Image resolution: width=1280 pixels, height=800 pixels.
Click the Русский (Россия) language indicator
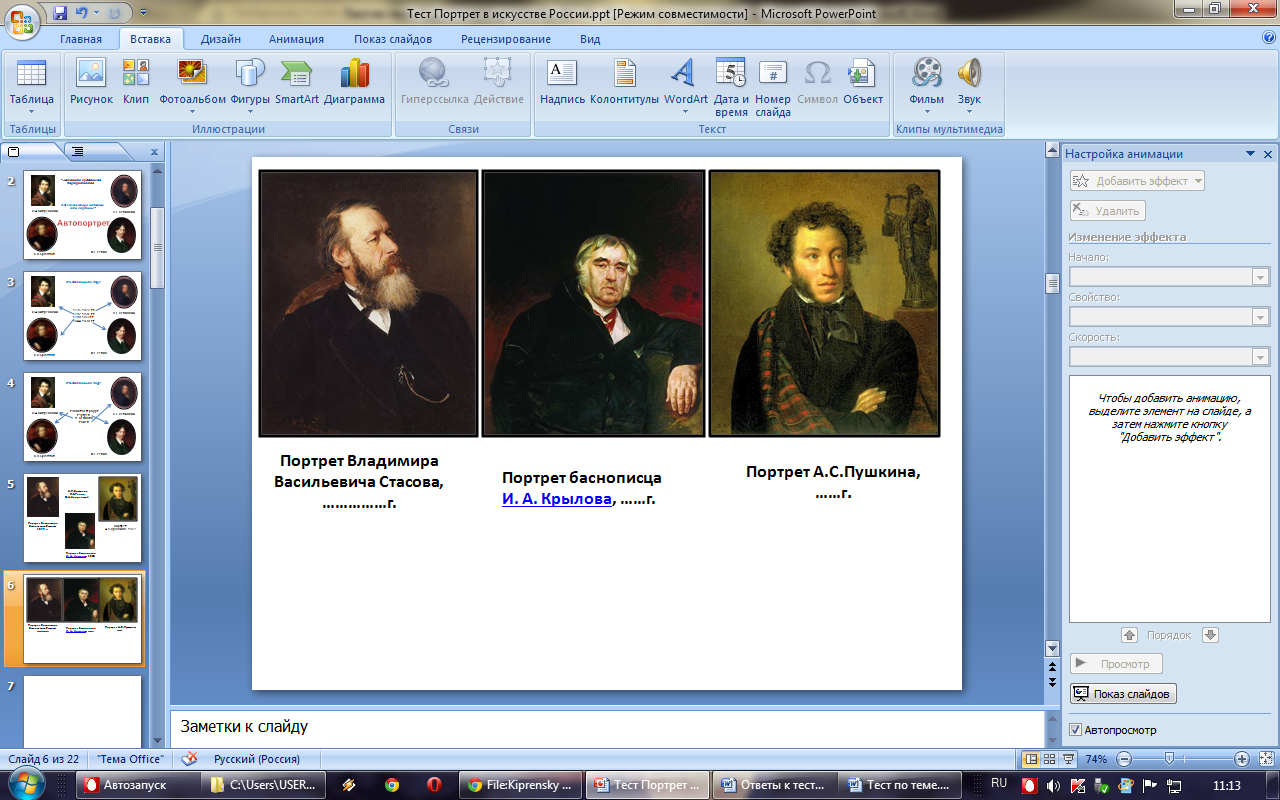[x=257, y=759]
